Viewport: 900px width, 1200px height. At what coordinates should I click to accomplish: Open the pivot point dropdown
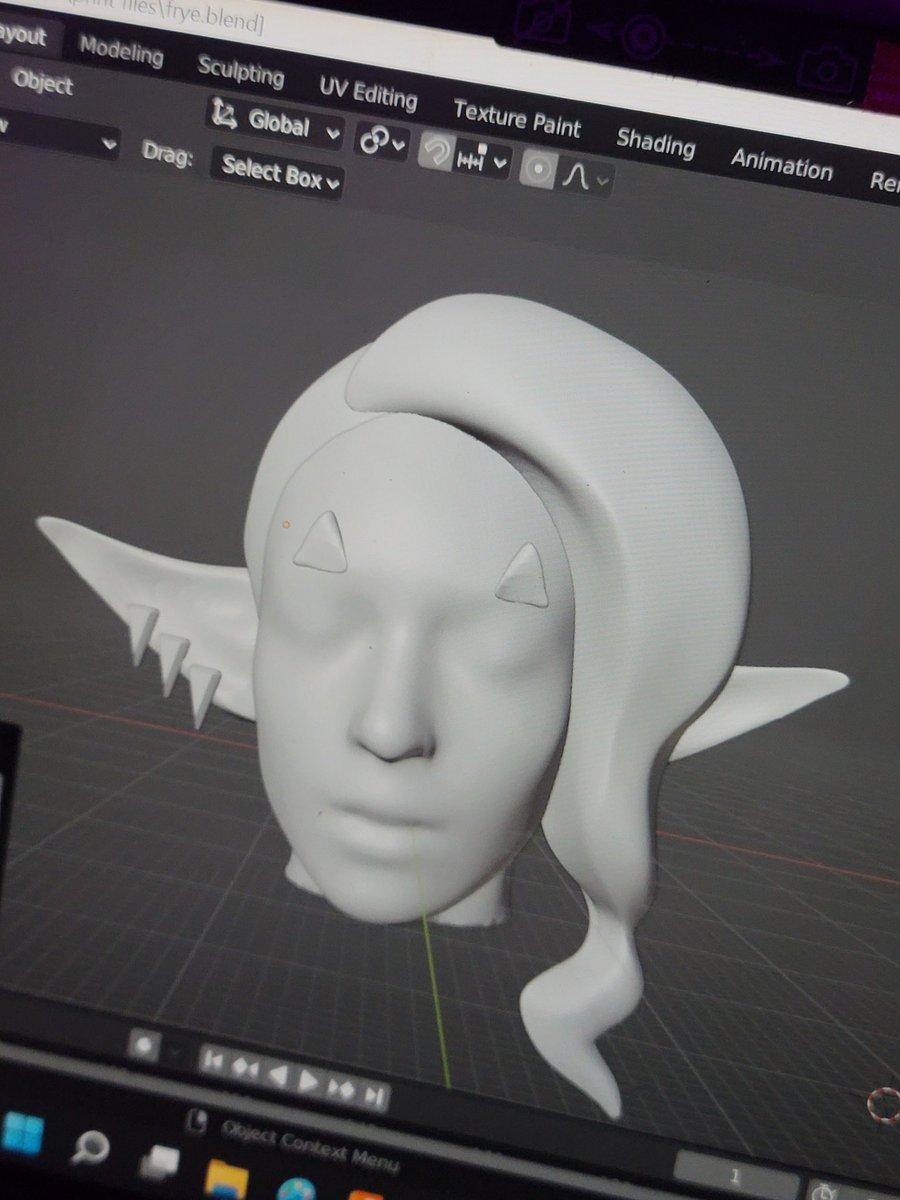pos(382,142)
